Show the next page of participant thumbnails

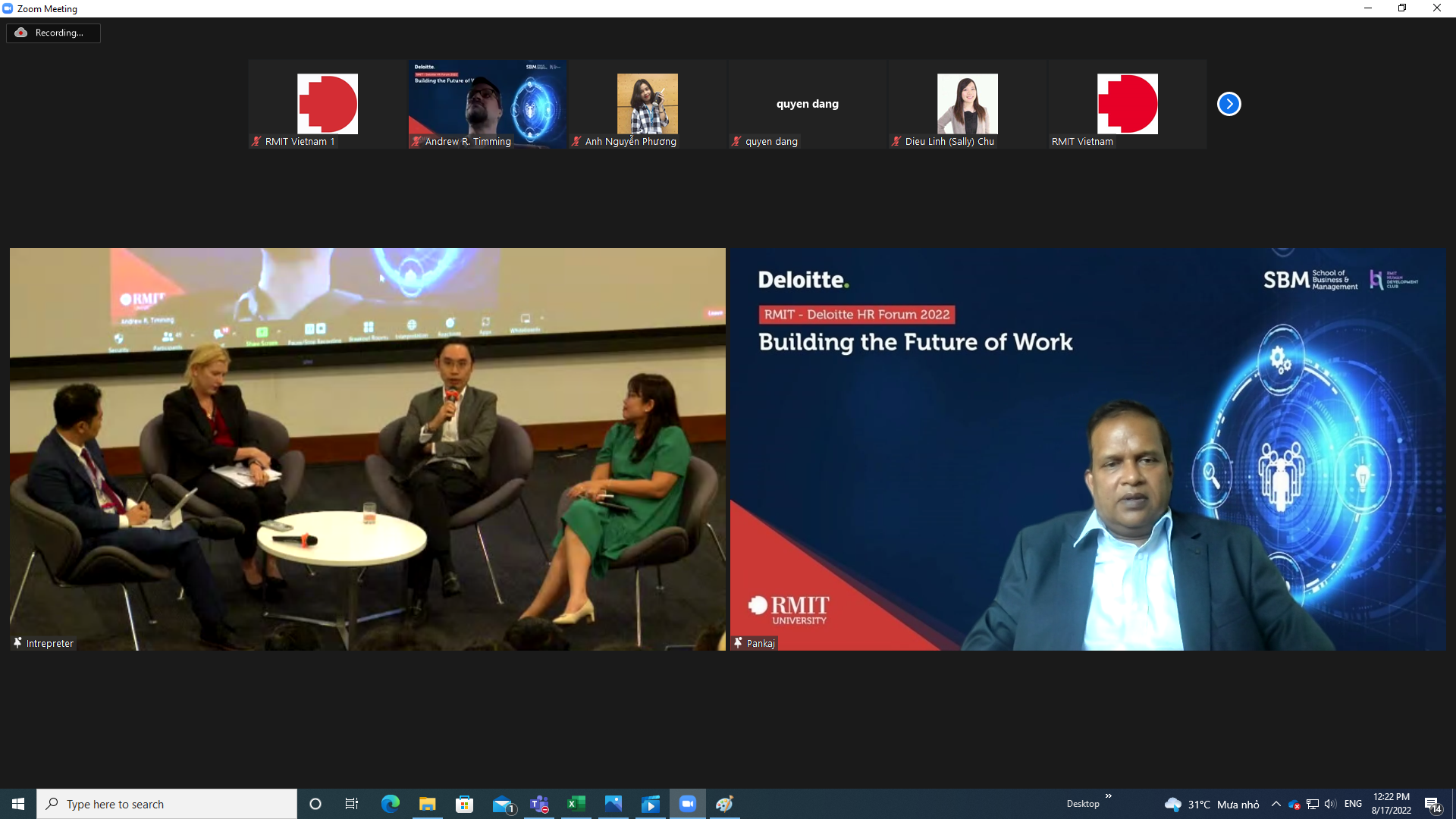(x=1228, y=104)
